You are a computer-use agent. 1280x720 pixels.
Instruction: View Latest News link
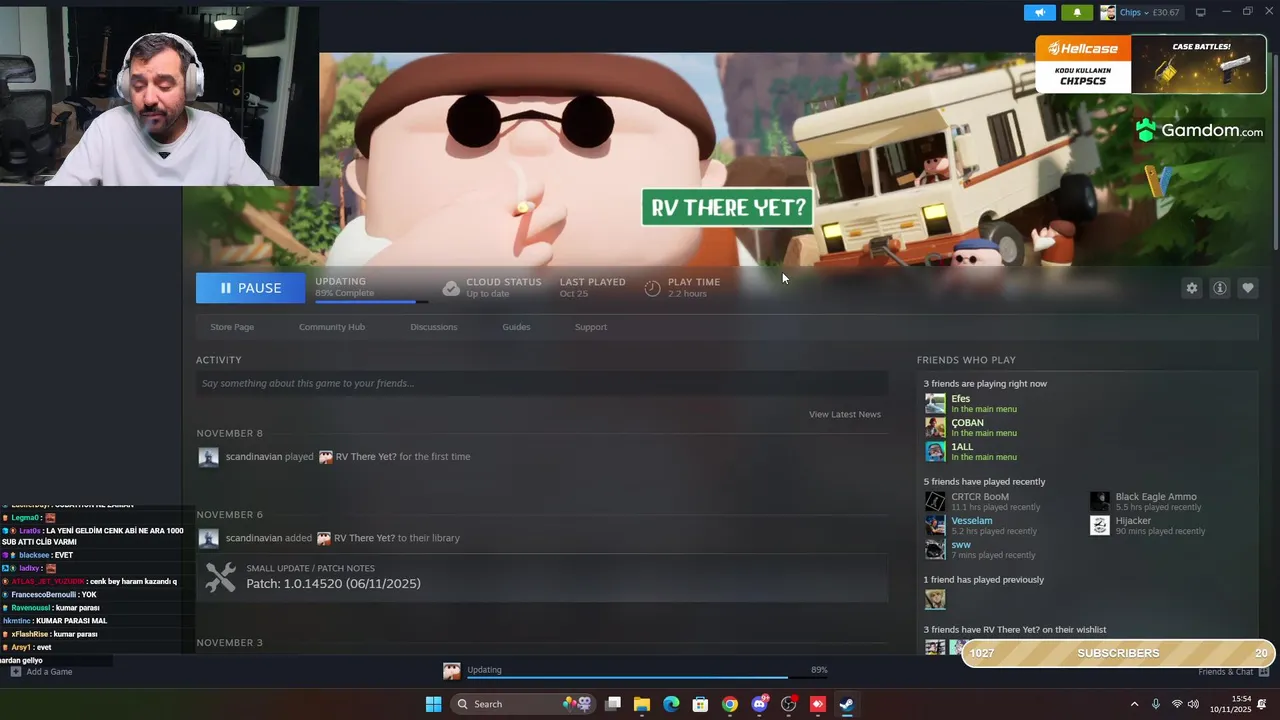[x=845, y=414]
